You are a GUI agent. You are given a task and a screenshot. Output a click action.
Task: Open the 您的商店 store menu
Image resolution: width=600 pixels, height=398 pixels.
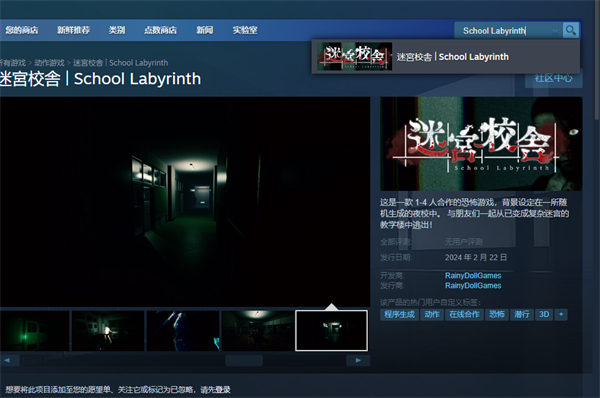[x=22, y=30]
